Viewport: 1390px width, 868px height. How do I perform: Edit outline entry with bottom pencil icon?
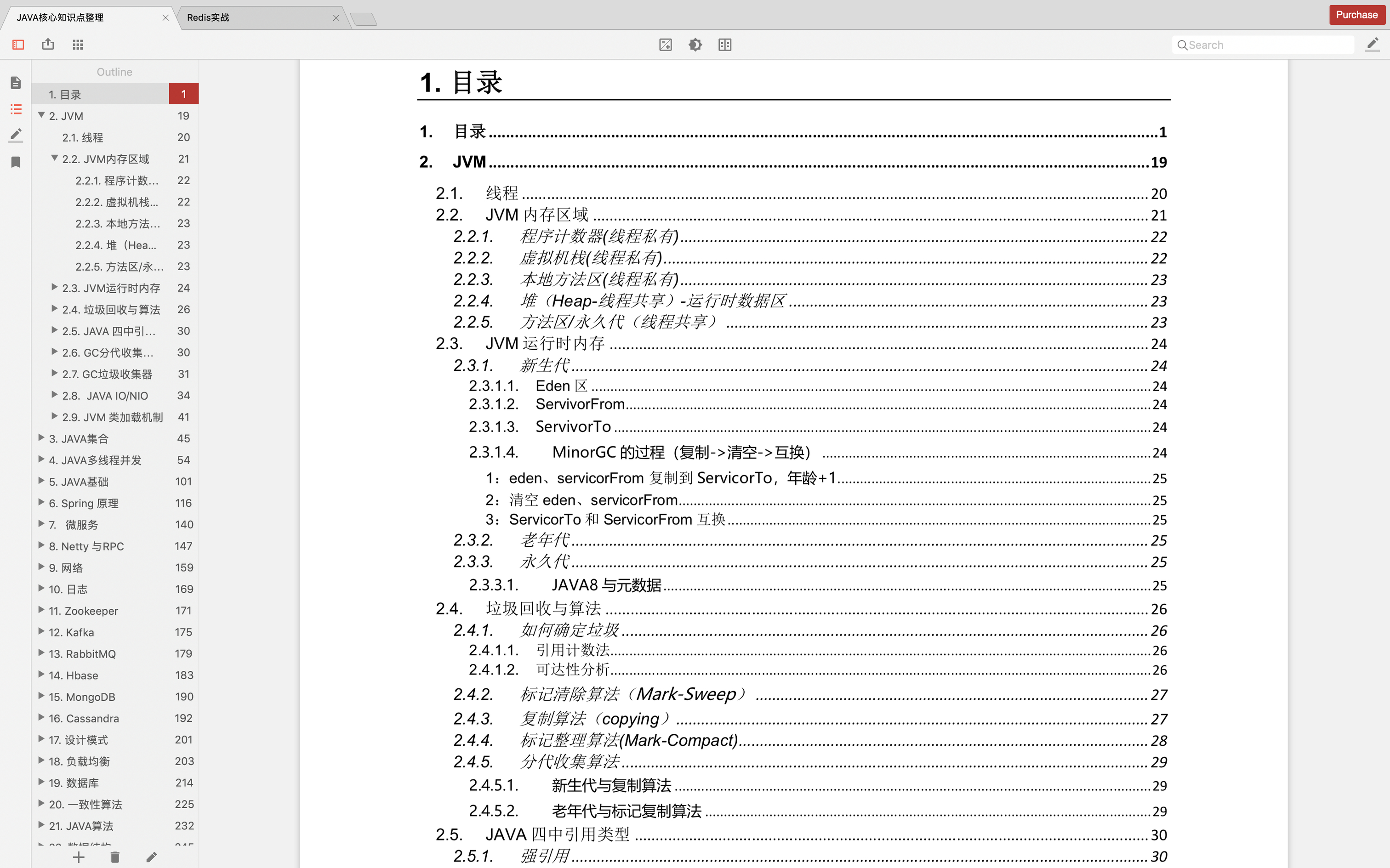[152, 857]
